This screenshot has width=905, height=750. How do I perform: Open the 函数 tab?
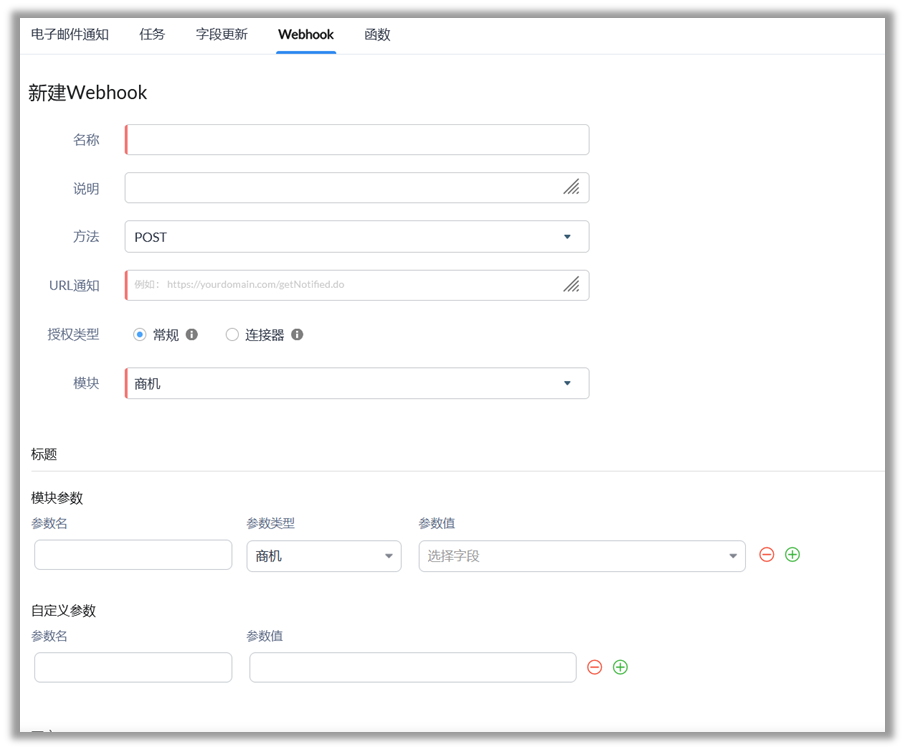click(x=377, y=34)
